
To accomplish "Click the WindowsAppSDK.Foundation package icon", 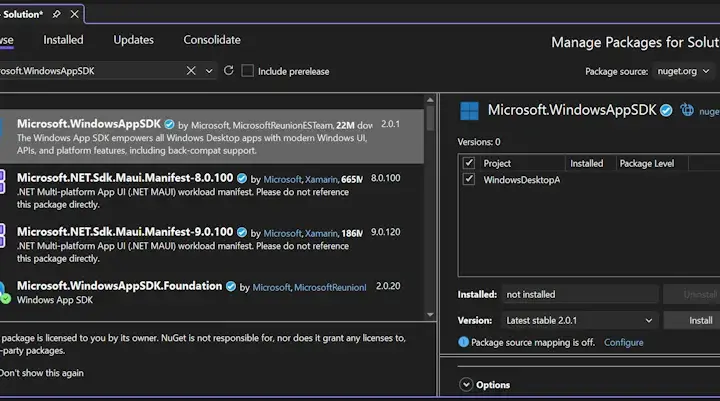I will 5,293.
